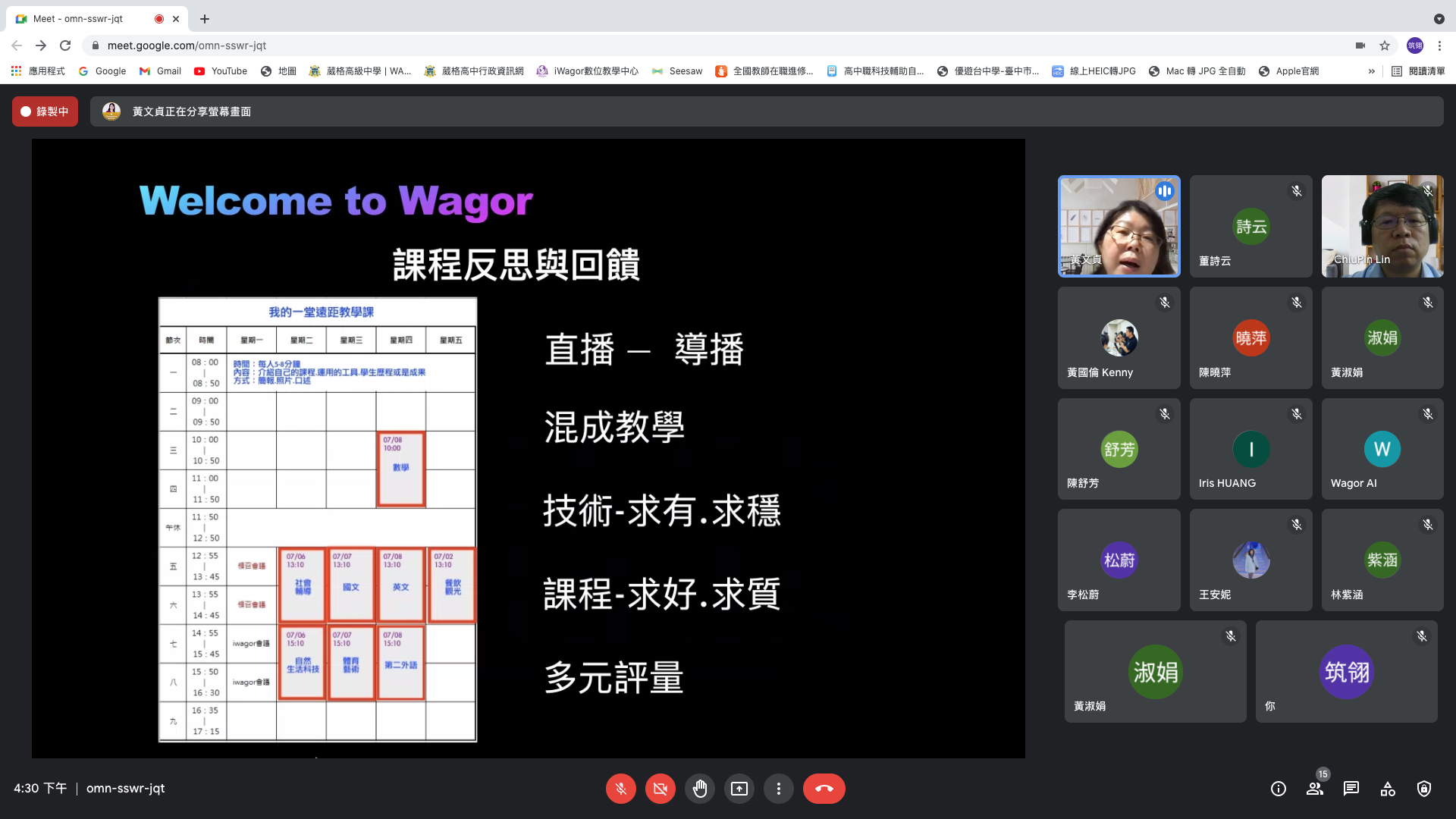This screenshot has width=1456, height=819.
Task: Select ChiuPin Lin video tile
Action: (1382, 226)
